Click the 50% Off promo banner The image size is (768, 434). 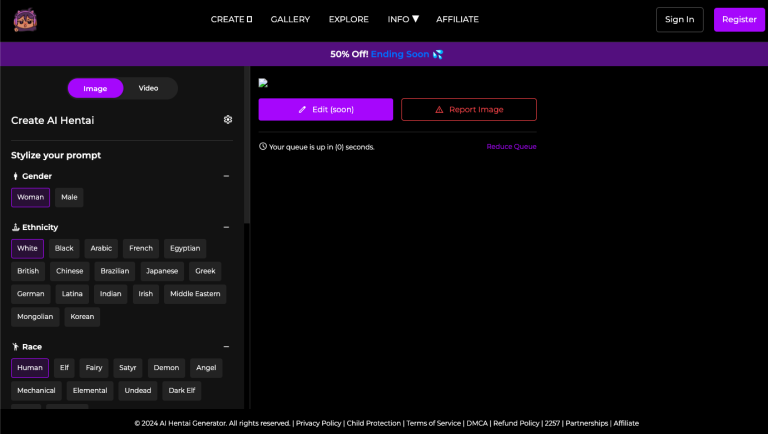click(x=384, y=54)
